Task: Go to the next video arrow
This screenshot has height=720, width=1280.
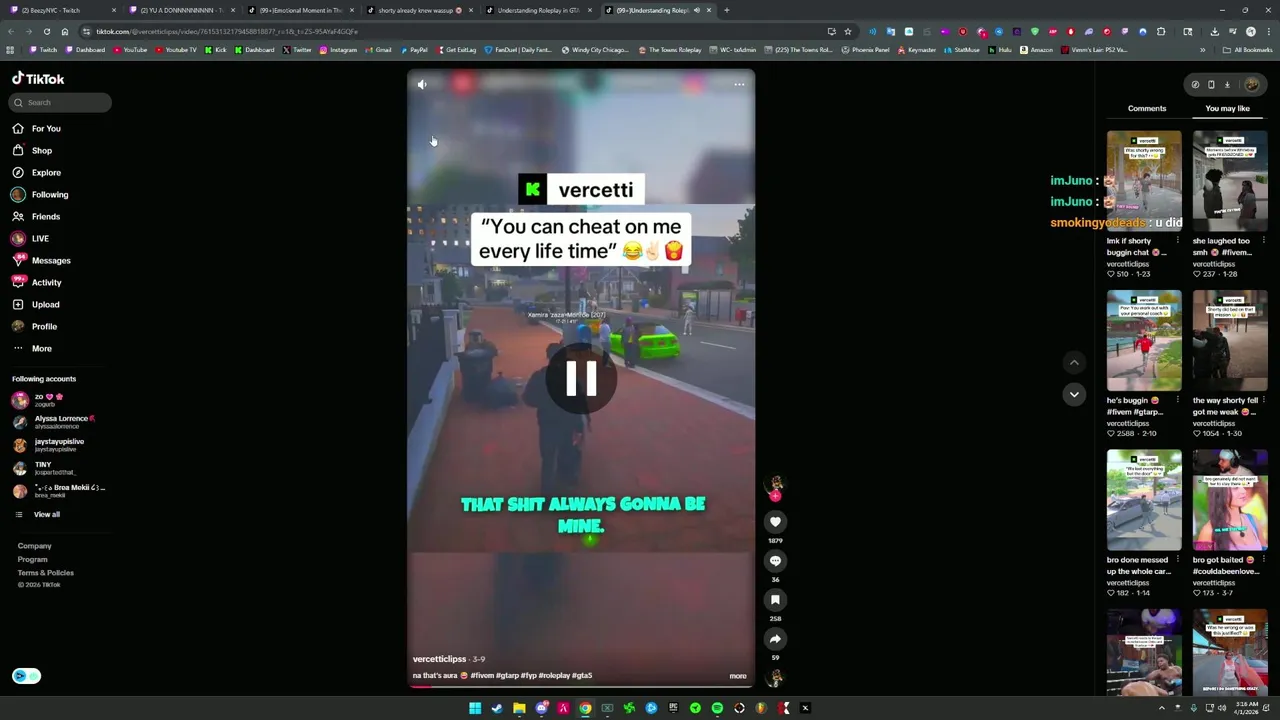Action: 1074,394
